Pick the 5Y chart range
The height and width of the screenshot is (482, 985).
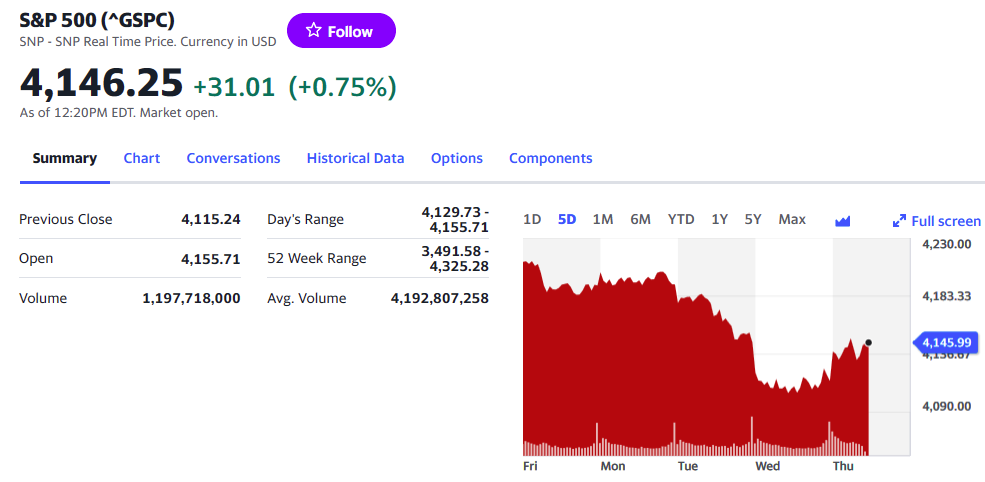pyautogui.click(x=753, y=219)
